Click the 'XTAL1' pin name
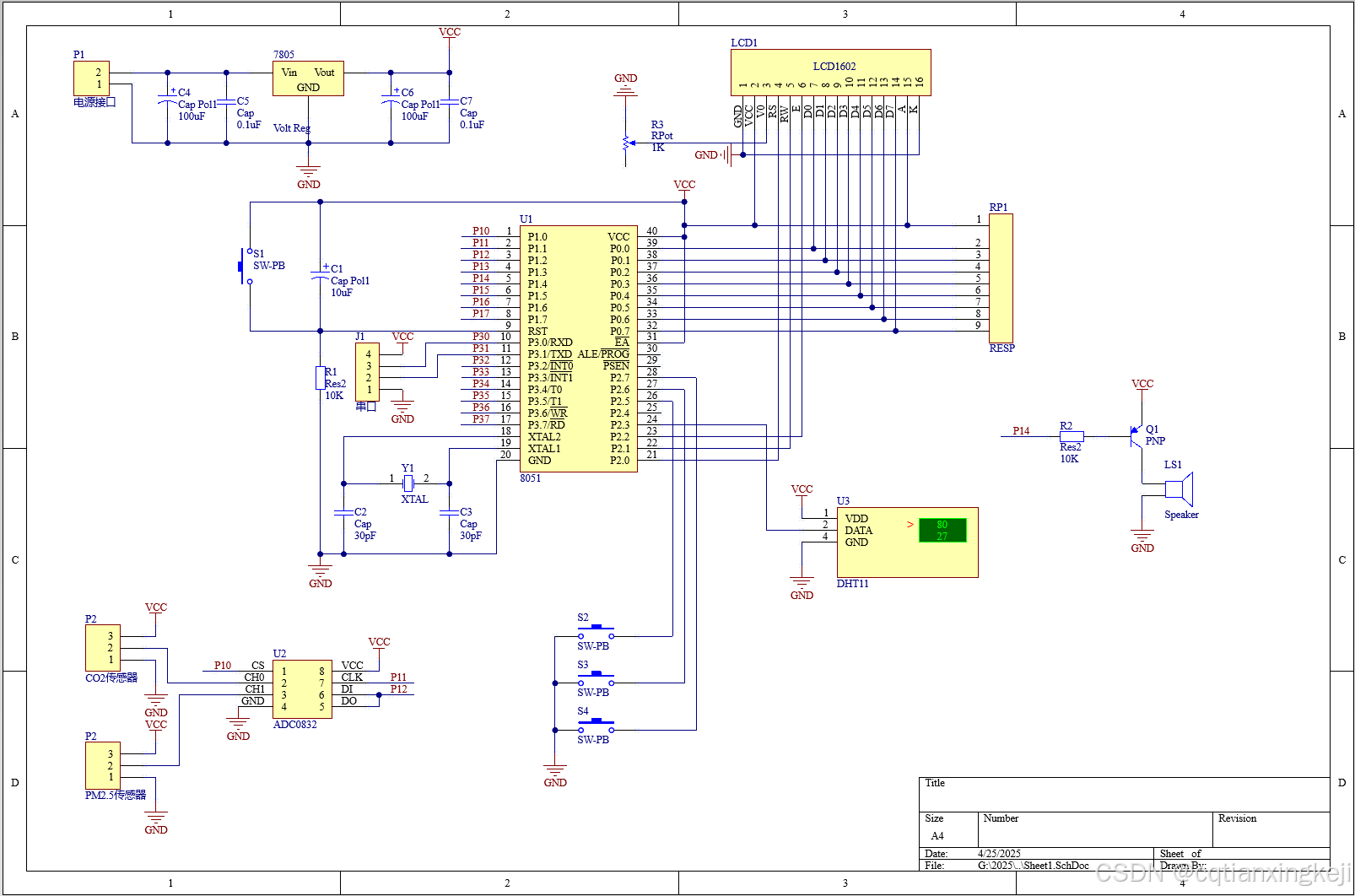This screenshot has height=896, width=1355. 544,448
